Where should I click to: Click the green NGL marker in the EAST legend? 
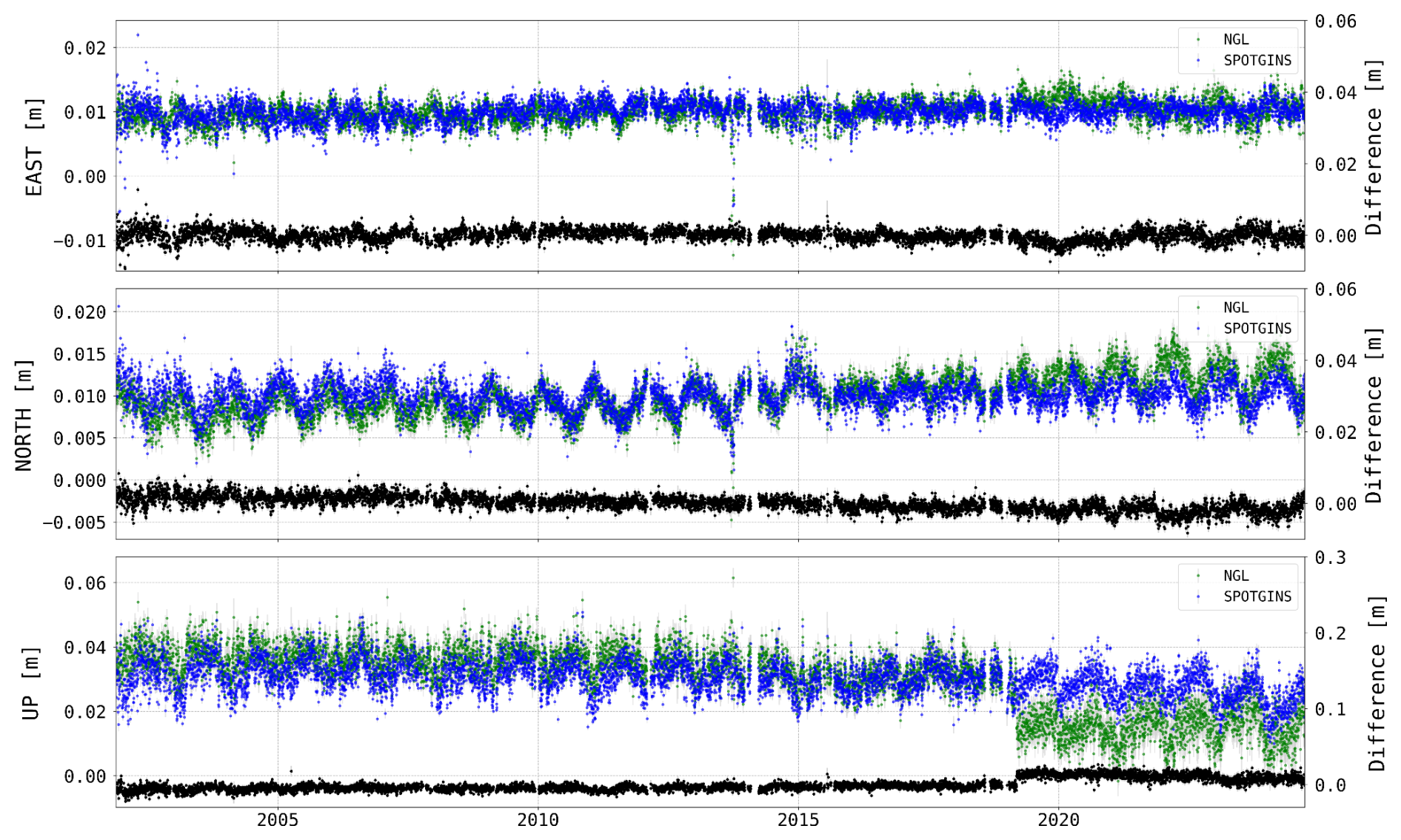[x=1199, y=40]
